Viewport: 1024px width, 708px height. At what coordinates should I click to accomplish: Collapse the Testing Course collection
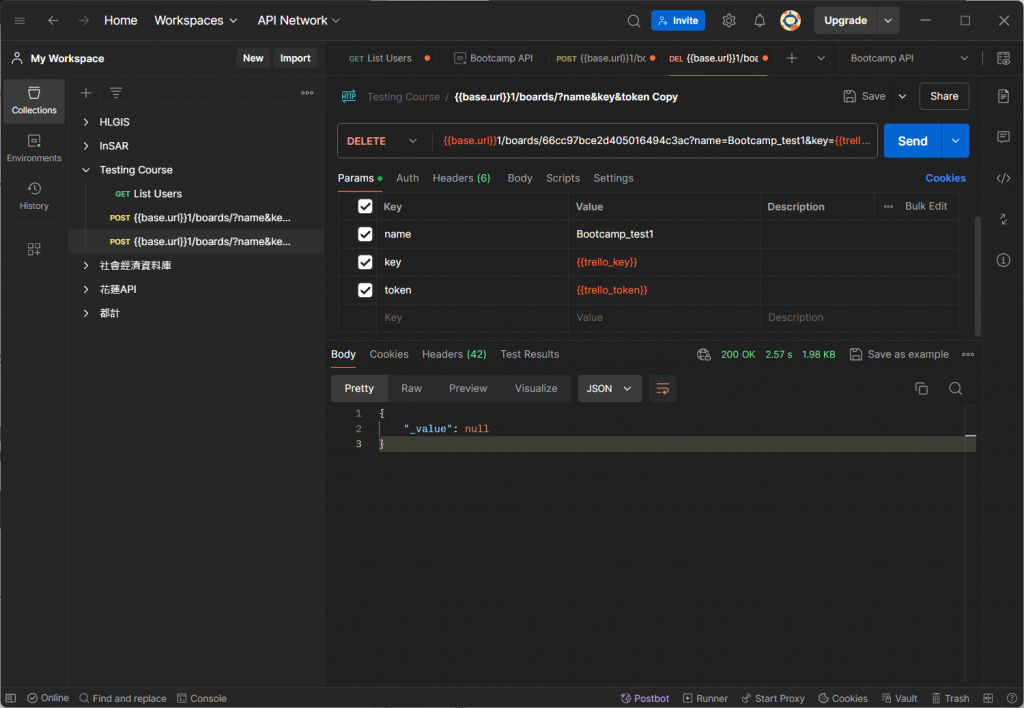tap(86, 170)
